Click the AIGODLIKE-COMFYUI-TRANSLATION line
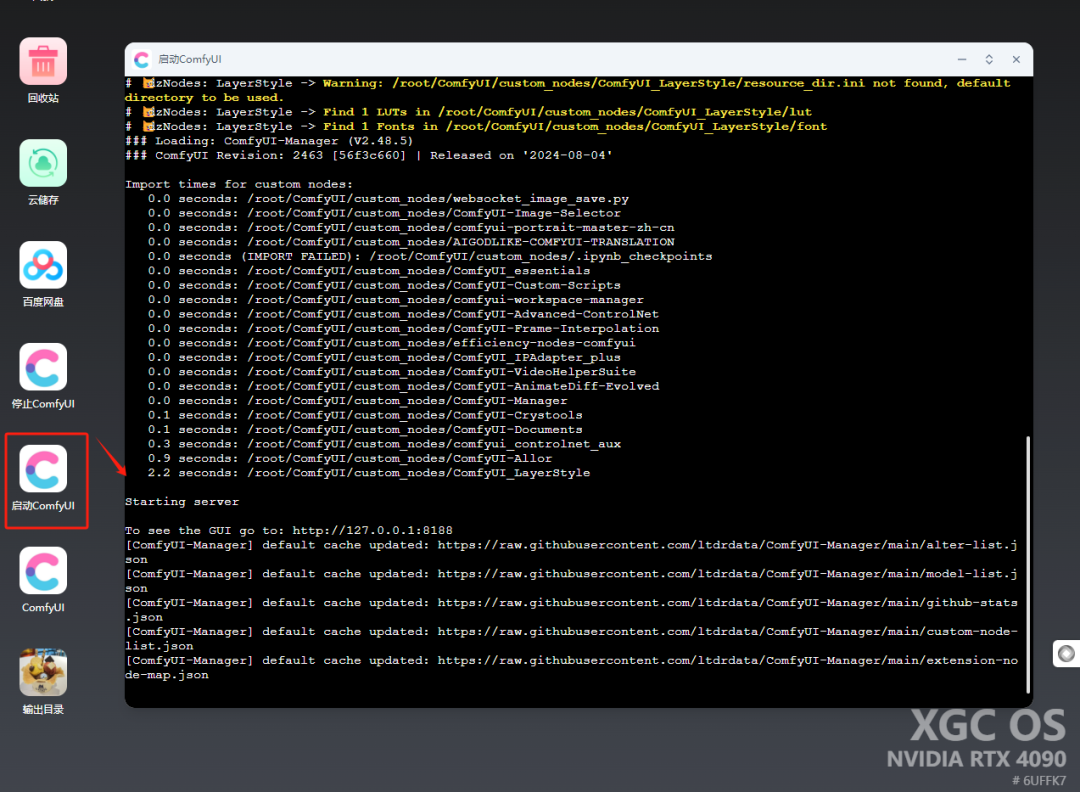The height and width of the screenshot is (792, 1080). (411, 242)
